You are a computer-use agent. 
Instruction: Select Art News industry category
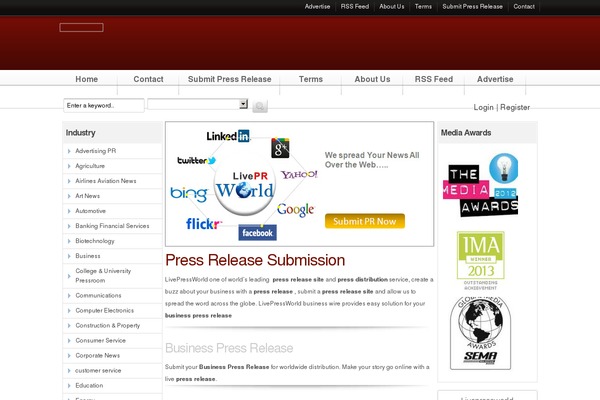(x=88, y=196)
